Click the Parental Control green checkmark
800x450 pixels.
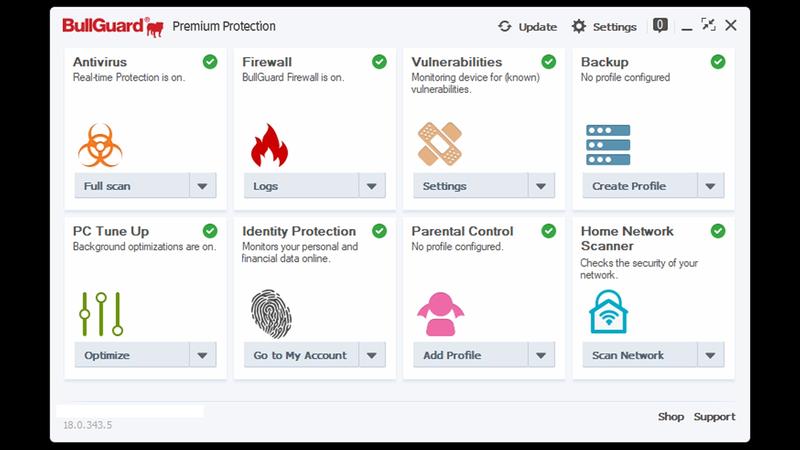pyautogui.click(x=548, y=231)
